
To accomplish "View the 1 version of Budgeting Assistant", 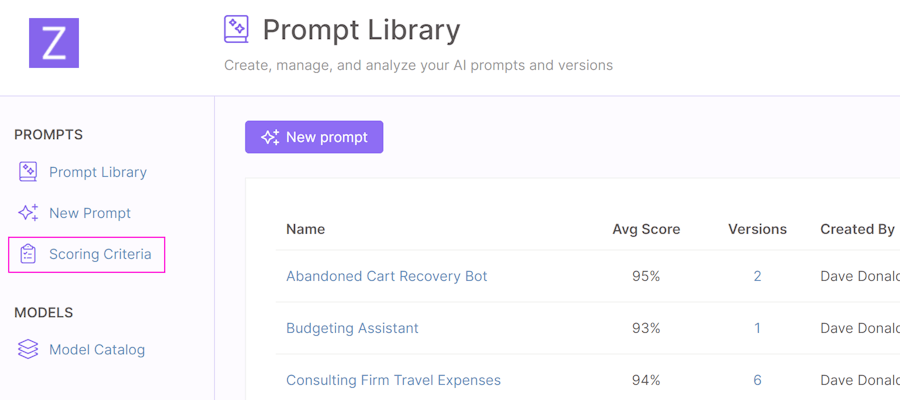I will (758, 328).
